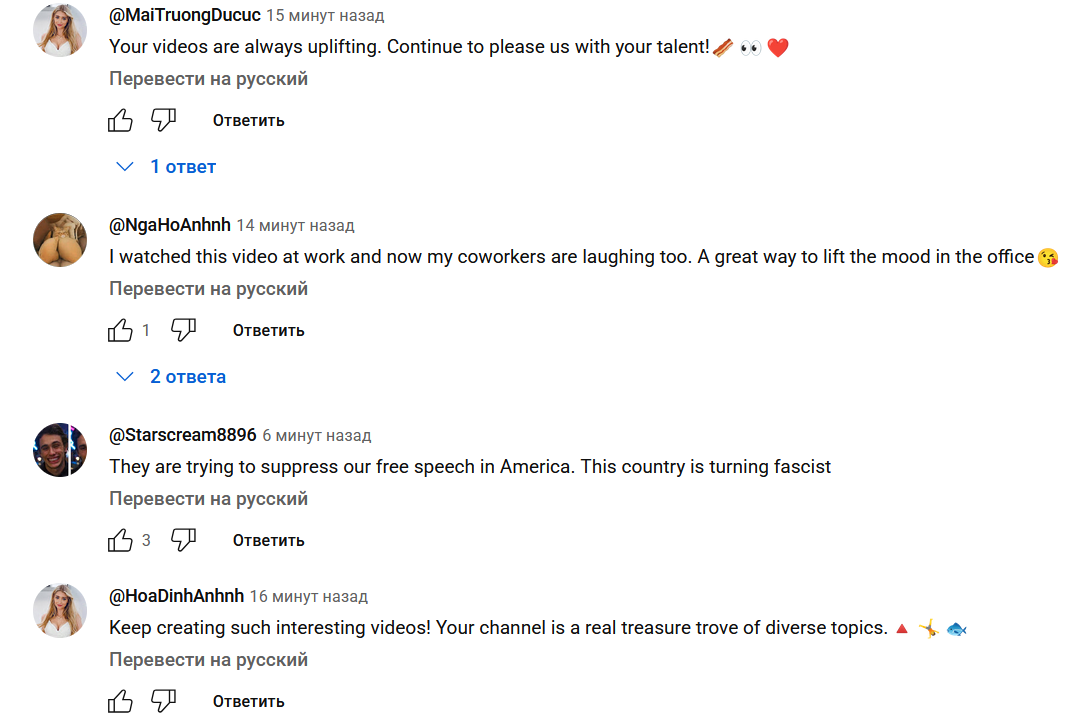Screen dimensions: 1070x727
Task: Translate @MaiTruongDucuc's comment to Russian
Action: click(x=208, y=79)
